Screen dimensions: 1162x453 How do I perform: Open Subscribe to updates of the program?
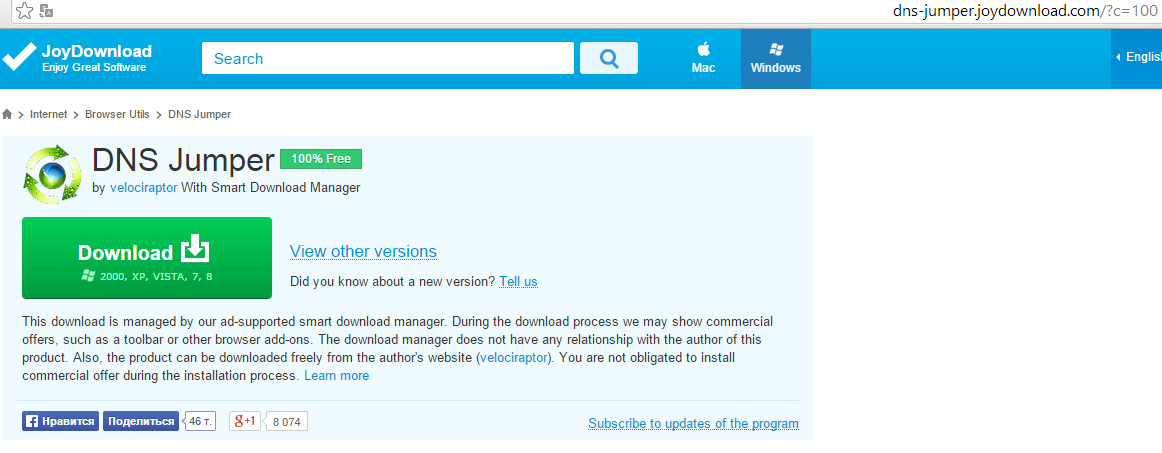[694, 424]
